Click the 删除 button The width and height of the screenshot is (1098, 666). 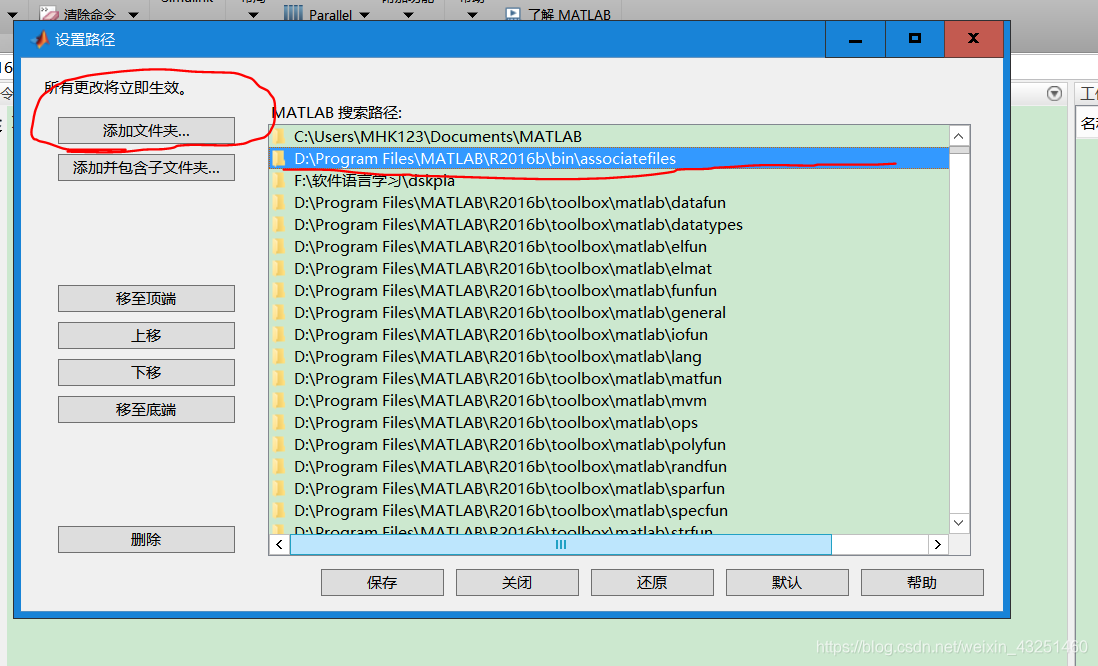(146, 539)
